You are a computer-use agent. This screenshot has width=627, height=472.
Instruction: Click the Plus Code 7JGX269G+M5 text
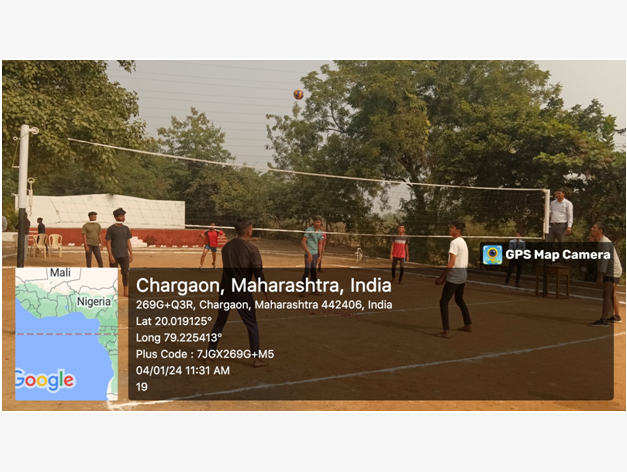coord(205,354)
